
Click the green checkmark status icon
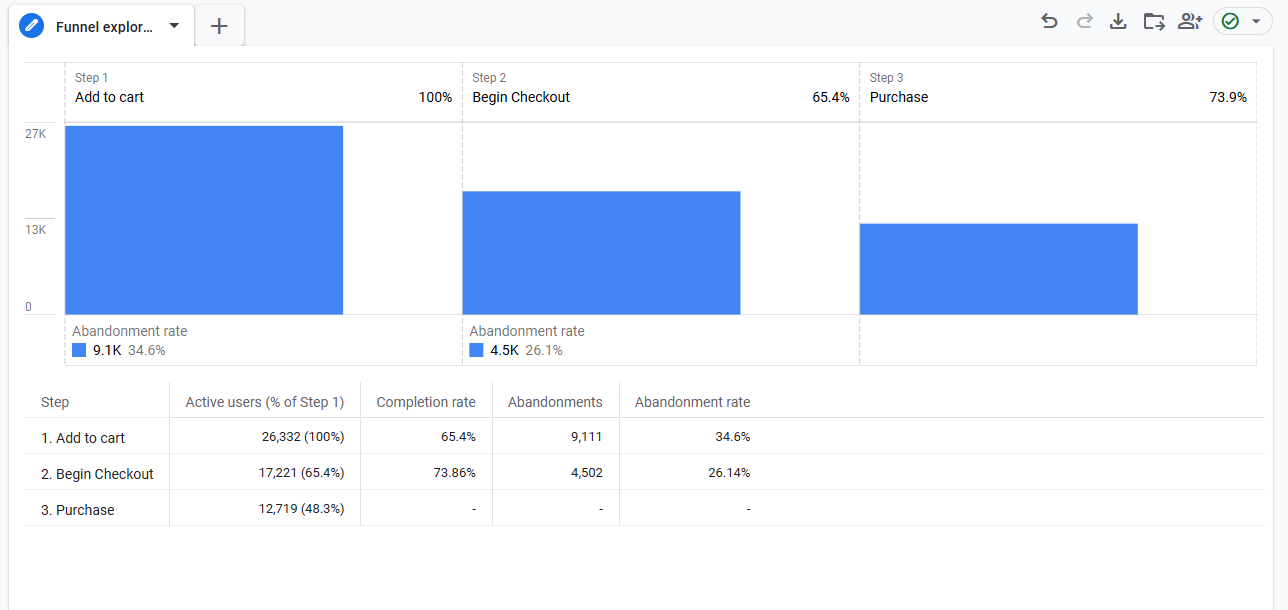1231,21
